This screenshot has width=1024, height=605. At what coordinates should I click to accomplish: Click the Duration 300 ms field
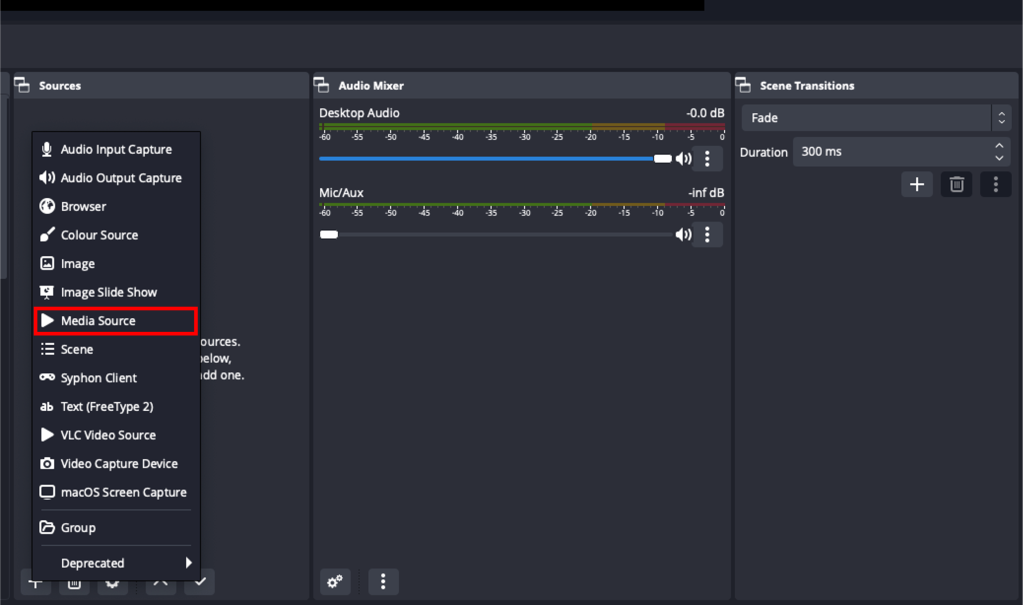tap(901, 152)
